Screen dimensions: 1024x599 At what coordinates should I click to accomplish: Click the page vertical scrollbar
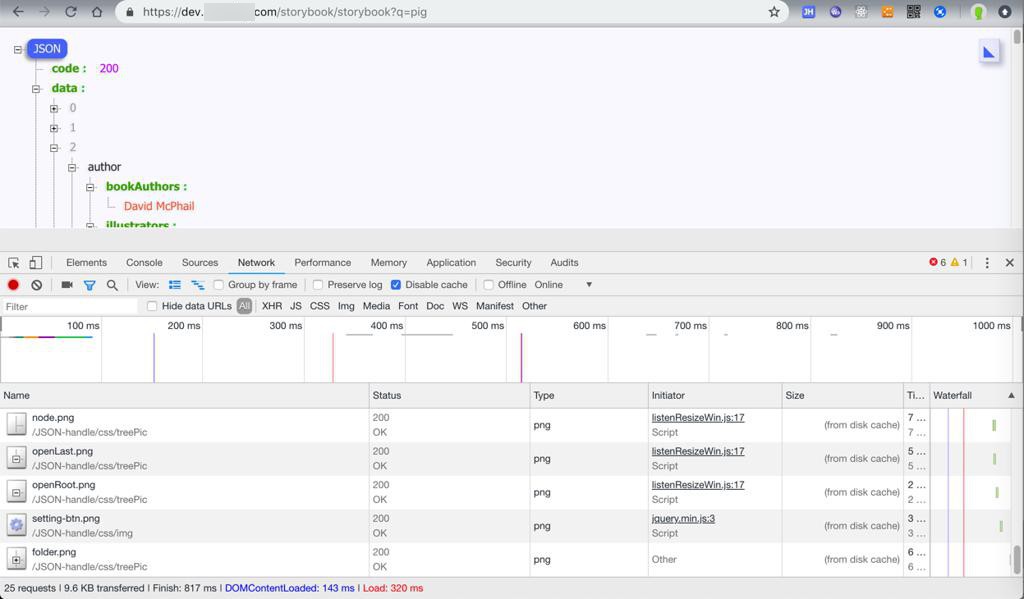[1017, 36]
